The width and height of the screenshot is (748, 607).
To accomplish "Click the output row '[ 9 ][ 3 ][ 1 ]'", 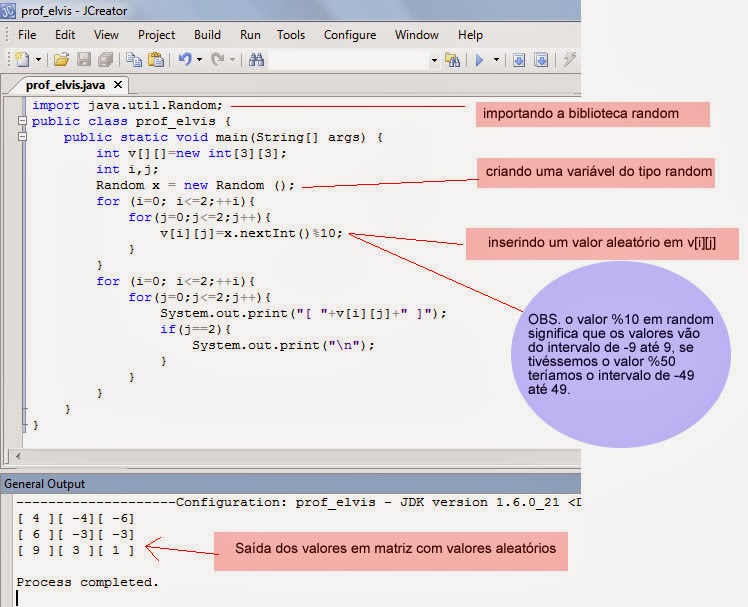I will pos(76,550).
